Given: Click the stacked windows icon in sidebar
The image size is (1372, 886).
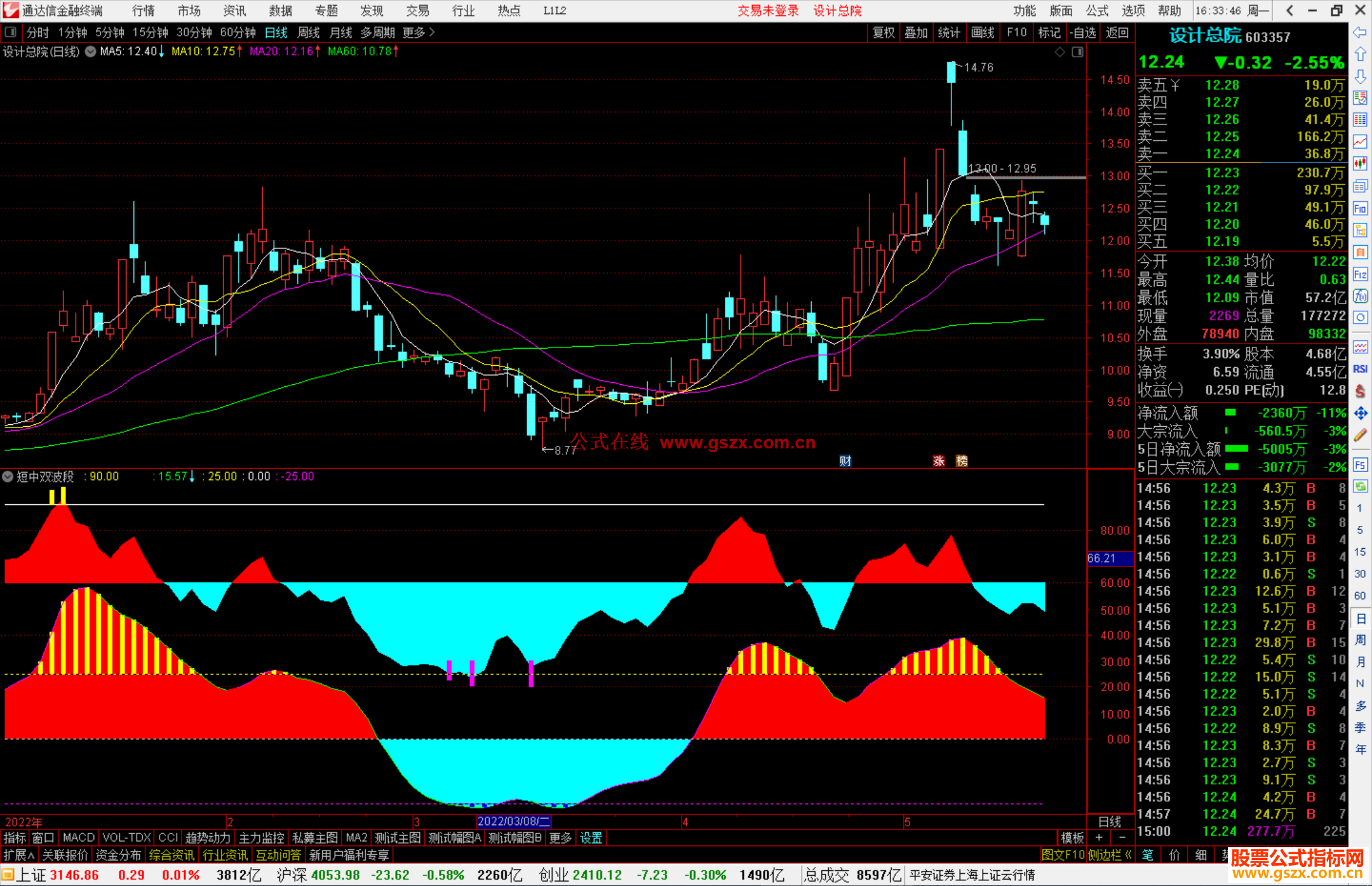Looking at the screenshot, I should (1360, 186).
